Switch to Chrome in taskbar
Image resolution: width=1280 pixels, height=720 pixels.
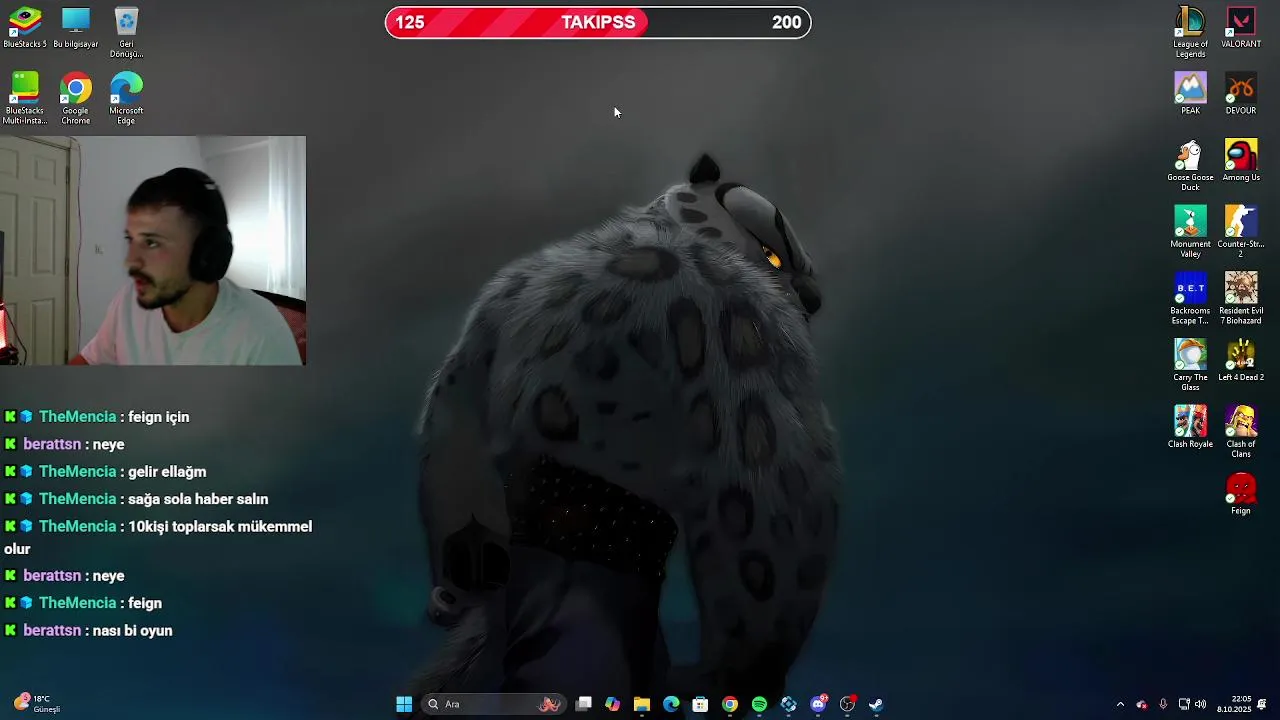(x=730, y=704)
